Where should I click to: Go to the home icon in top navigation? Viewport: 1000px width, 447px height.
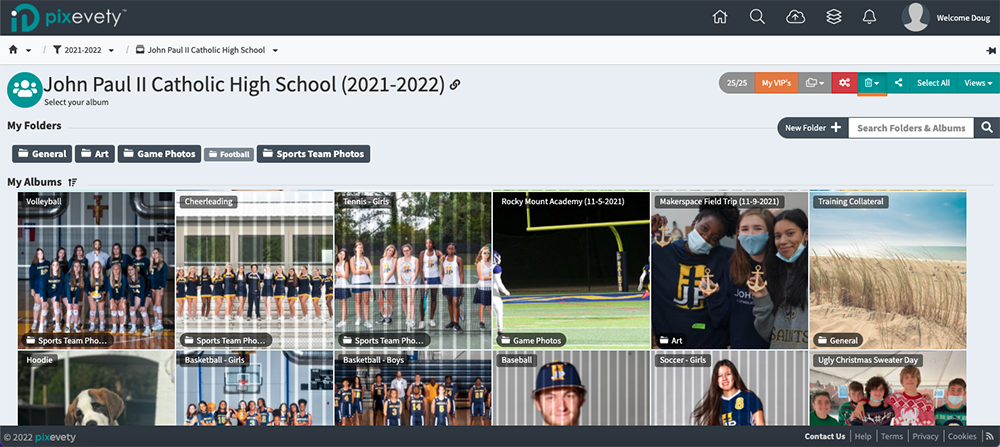tap(719, 17)
